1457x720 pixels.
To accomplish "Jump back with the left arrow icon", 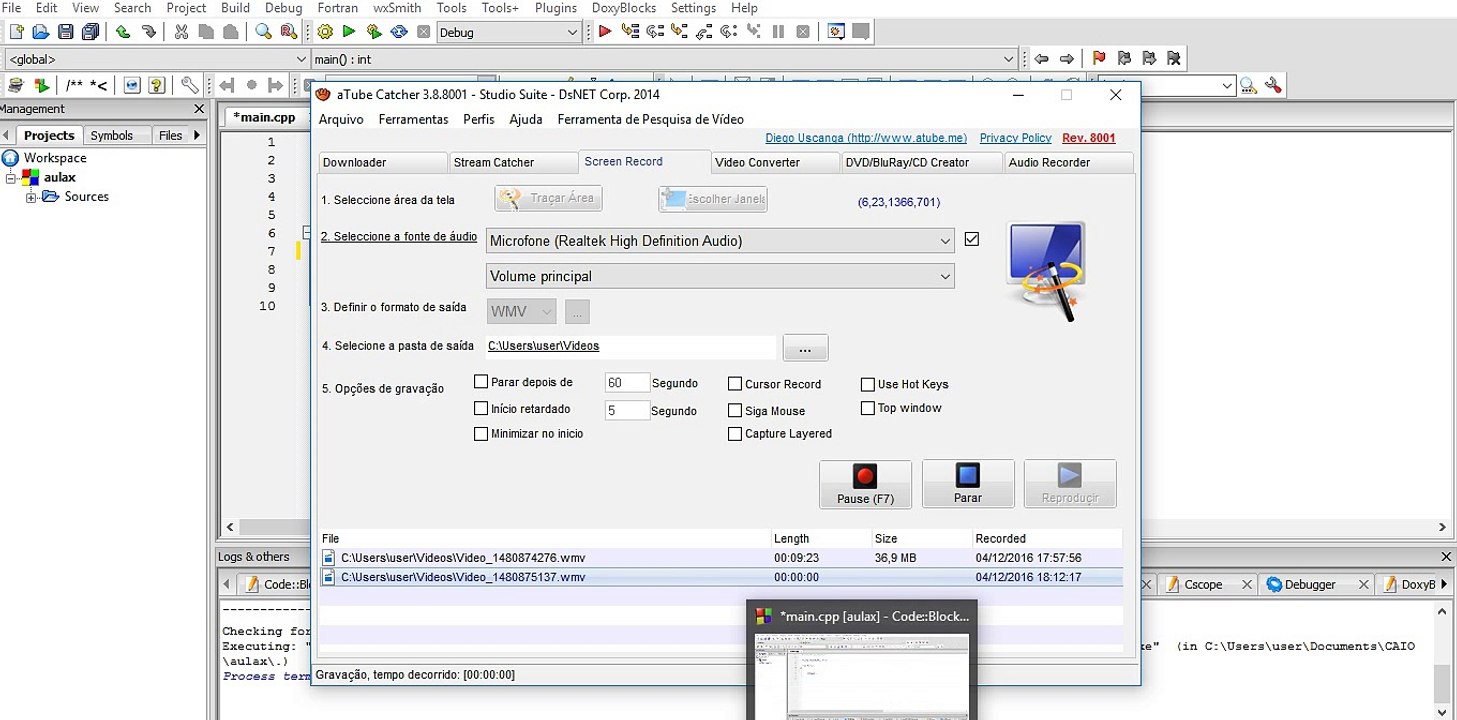I will pyautogui.click(x=1042, y=59).
